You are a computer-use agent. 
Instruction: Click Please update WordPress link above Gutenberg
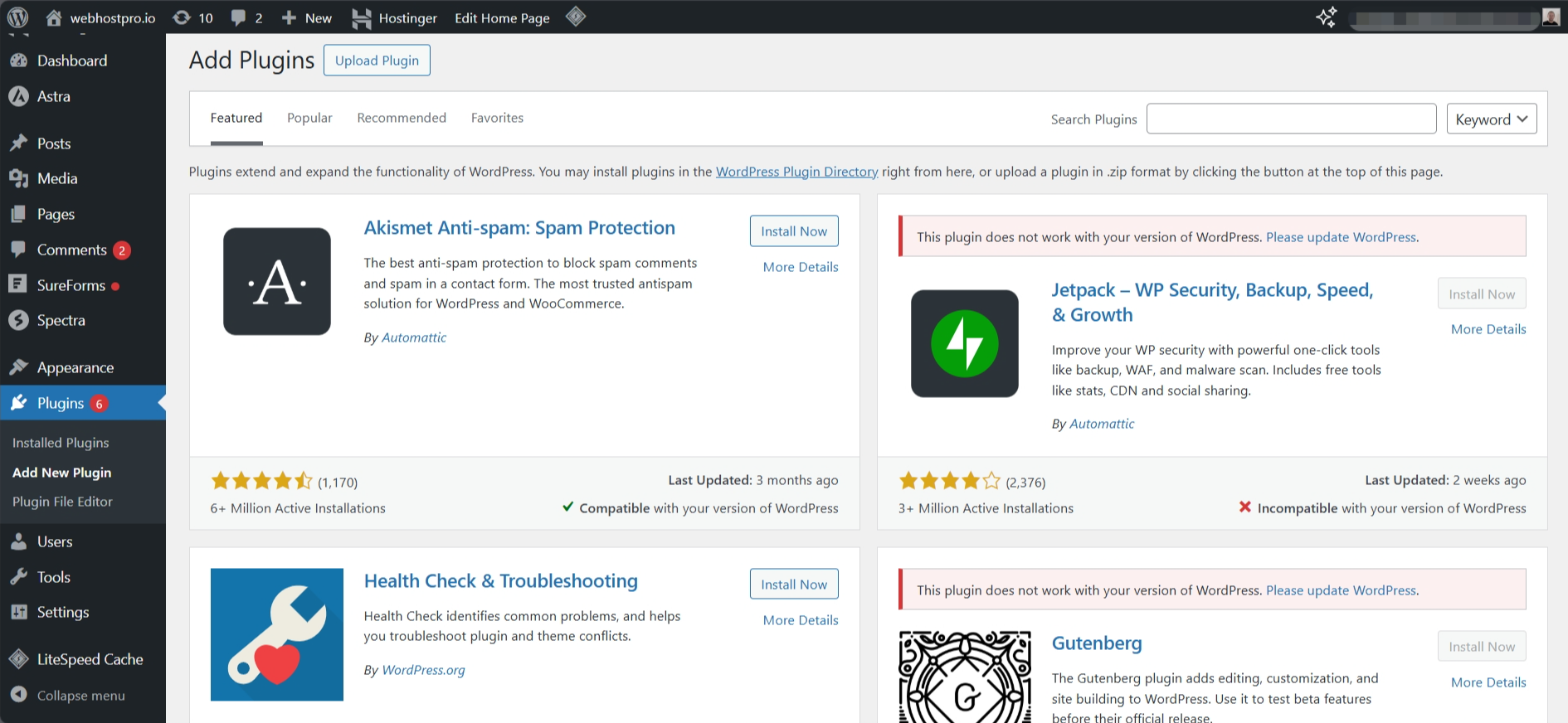tap(1341, 590)
